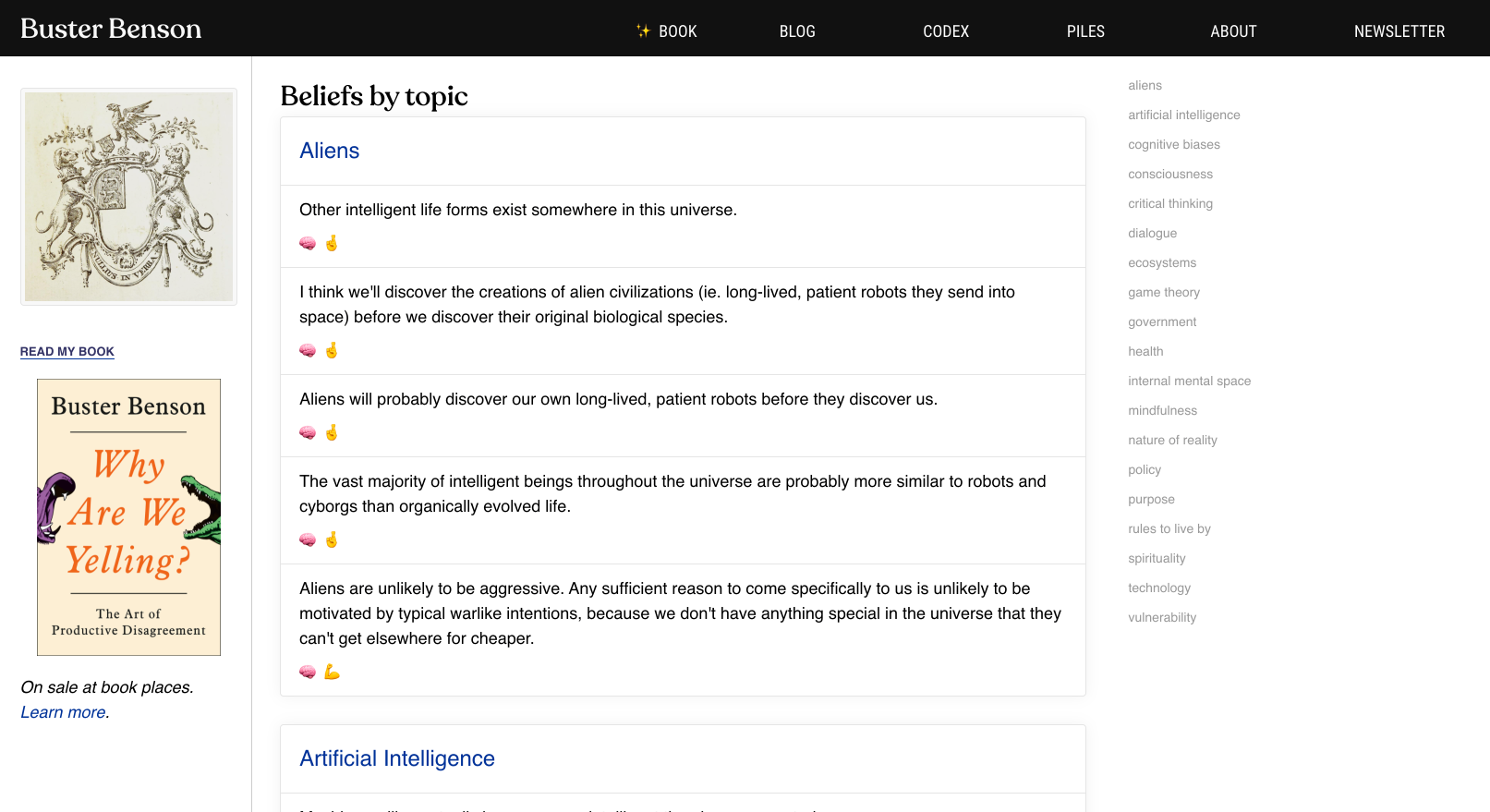Screen dimensions: 1490x812
Task: Click brain emoji under the patient robots discover us belief
Action: coord(308,432)
